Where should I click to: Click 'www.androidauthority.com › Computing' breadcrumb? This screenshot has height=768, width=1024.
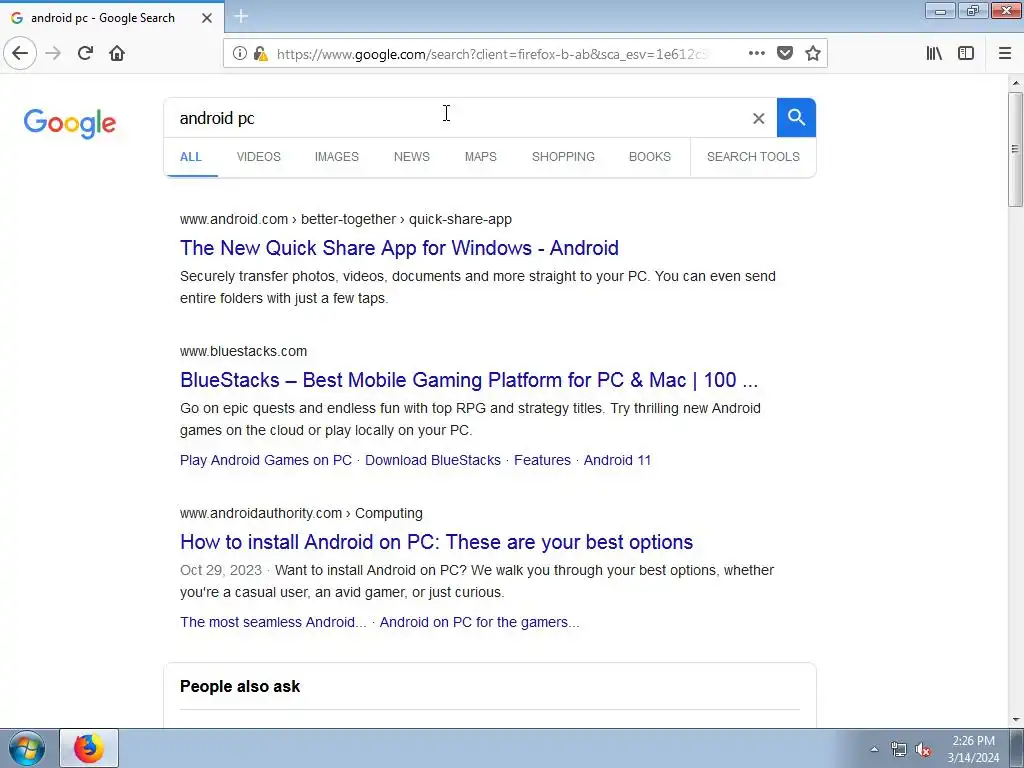point(301,513)
